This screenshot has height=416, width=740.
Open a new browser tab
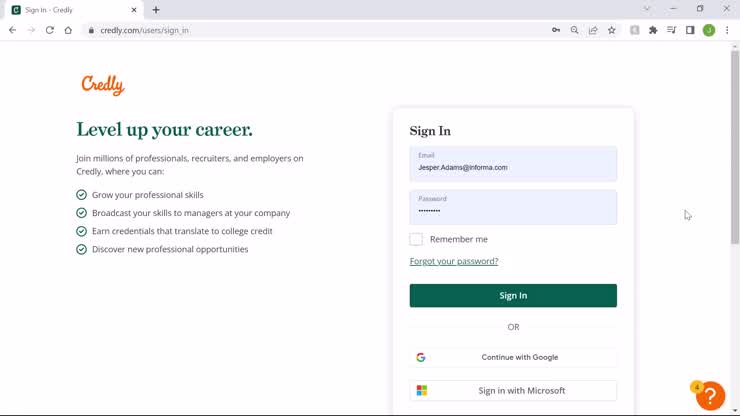(x=156, y=10)
